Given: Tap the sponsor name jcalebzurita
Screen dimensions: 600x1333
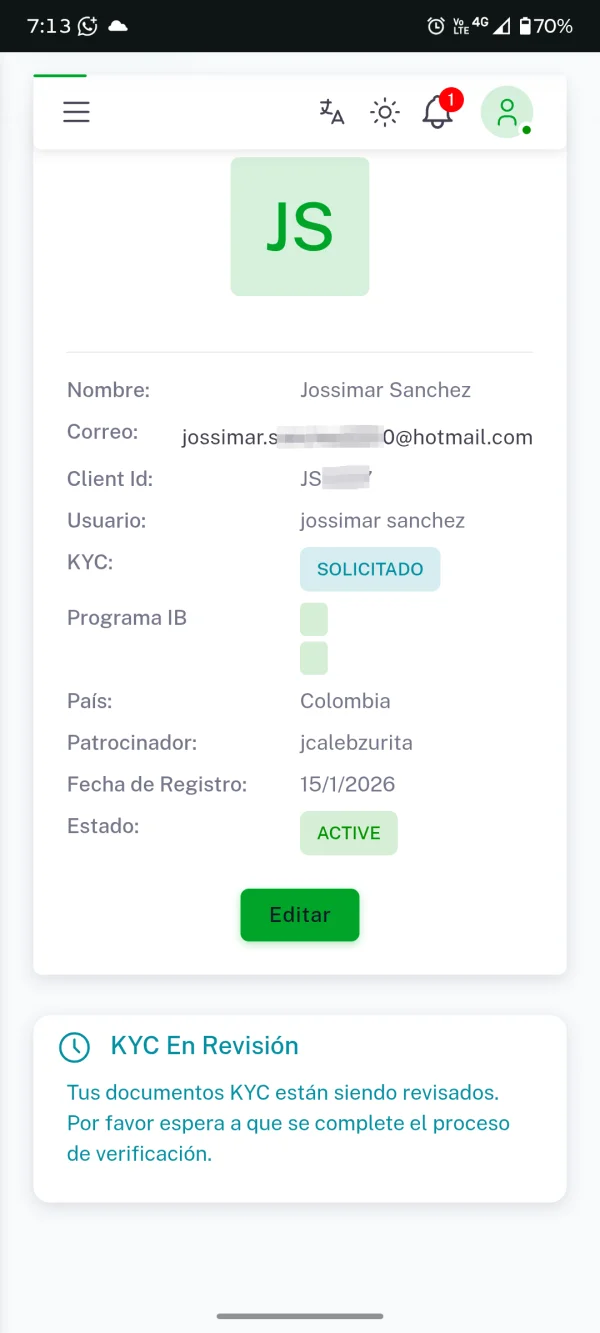Looking at the screenshot, I should click(x=356, y=743).
